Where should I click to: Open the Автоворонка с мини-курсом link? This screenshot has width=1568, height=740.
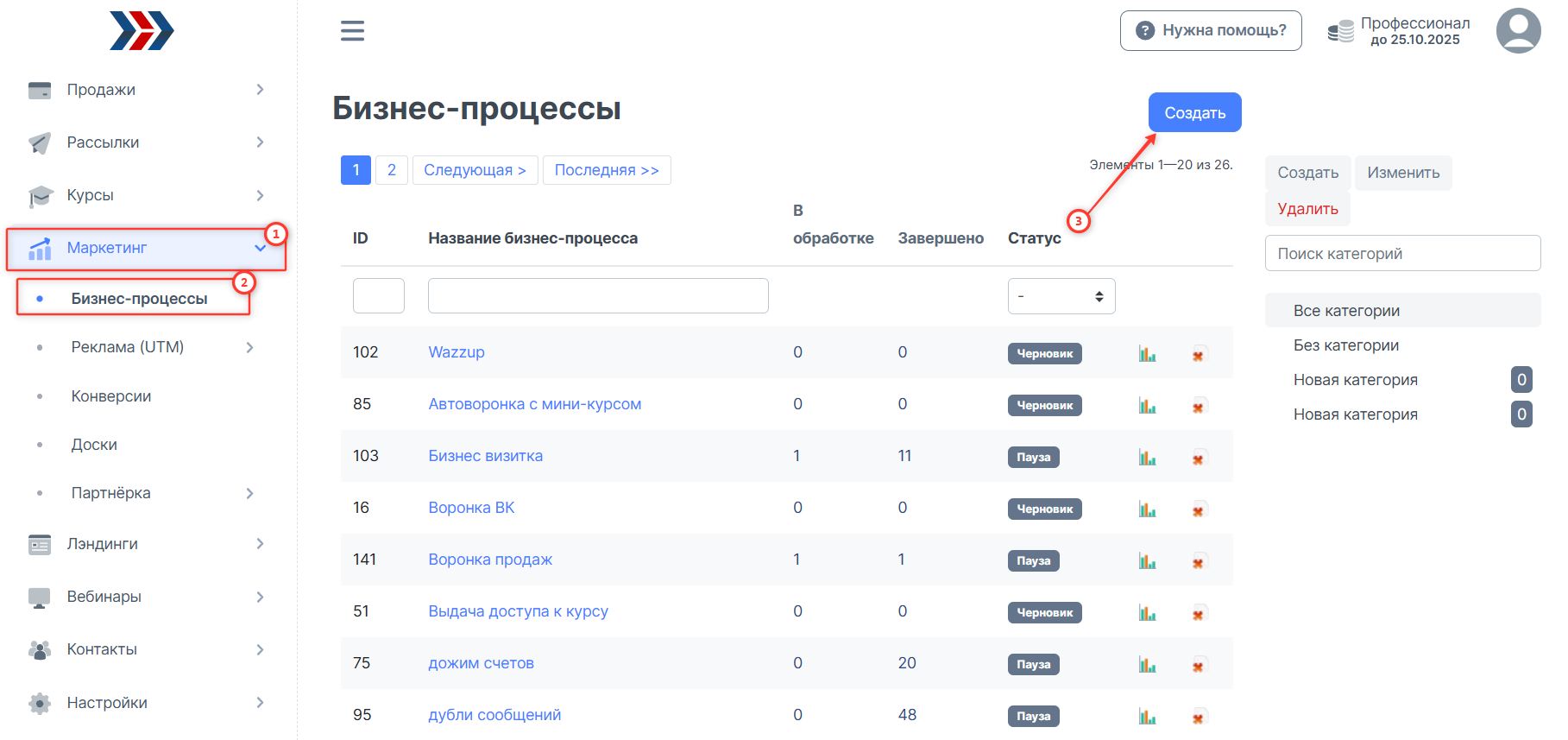tap(534, 404)
